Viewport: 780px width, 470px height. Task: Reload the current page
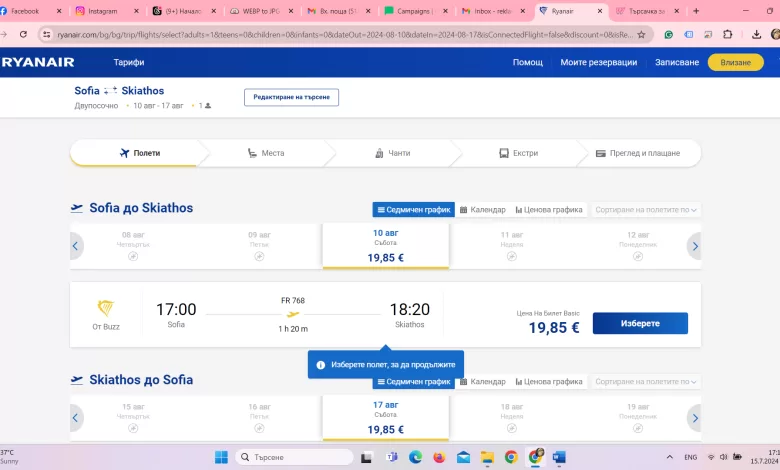[23, 34]
